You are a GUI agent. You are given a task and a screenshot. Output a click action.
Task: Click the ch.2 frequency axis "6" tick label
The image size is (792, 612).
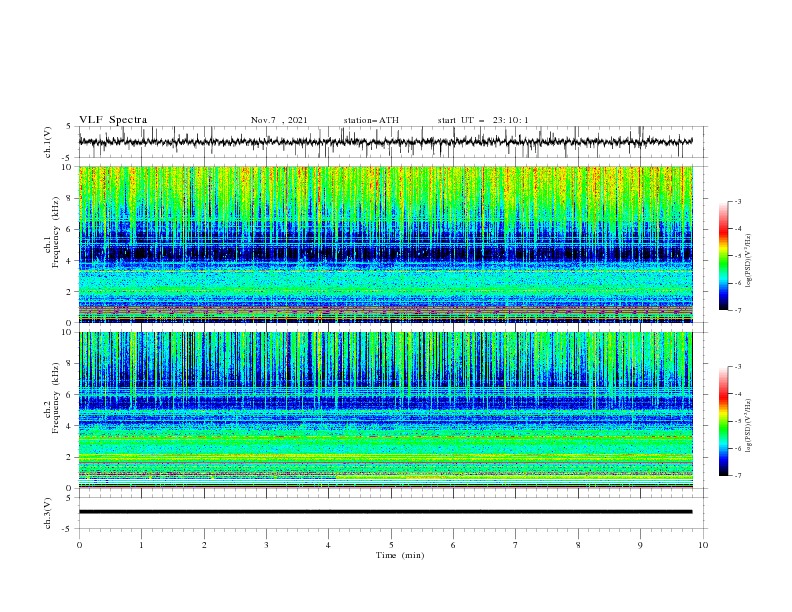[70, 395]
